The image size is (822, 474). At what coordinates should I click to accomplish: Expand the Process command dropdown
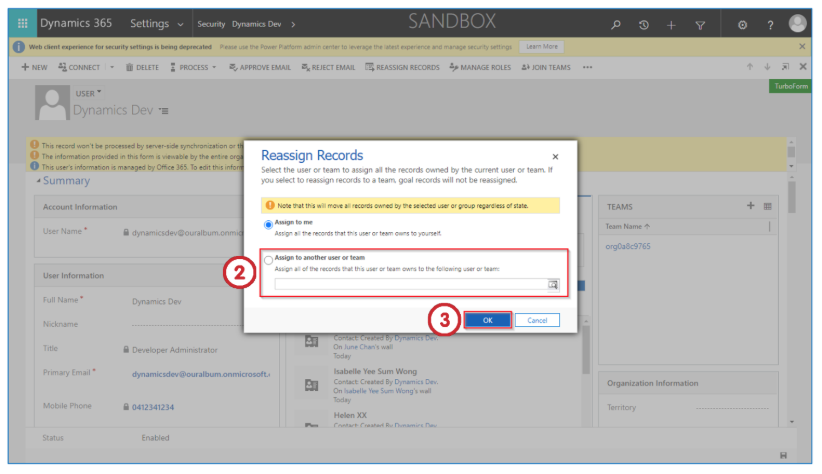pyautogui.click(x=214, y=67)
